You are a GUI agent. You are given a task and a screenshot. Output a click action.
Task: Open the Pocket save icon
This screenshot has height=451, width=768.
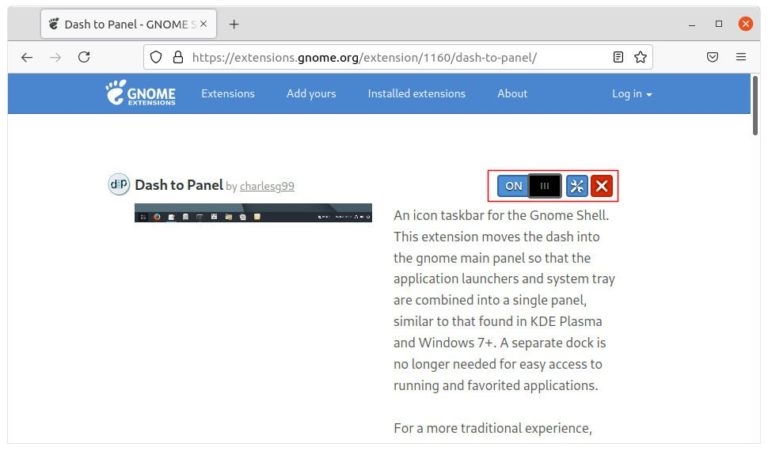(x=712, y=57)
